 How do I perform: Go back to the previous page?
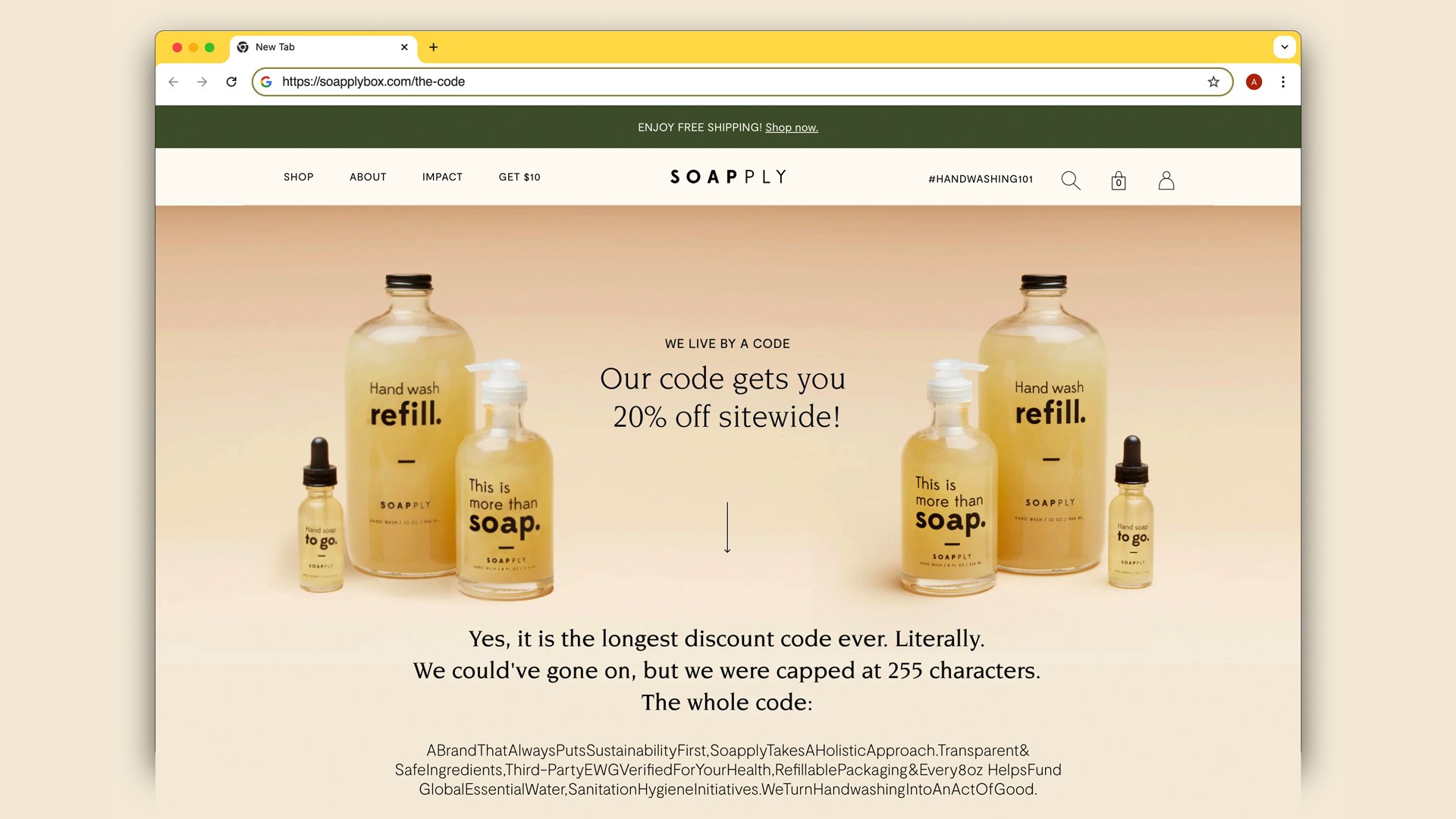tap(174, 82)
